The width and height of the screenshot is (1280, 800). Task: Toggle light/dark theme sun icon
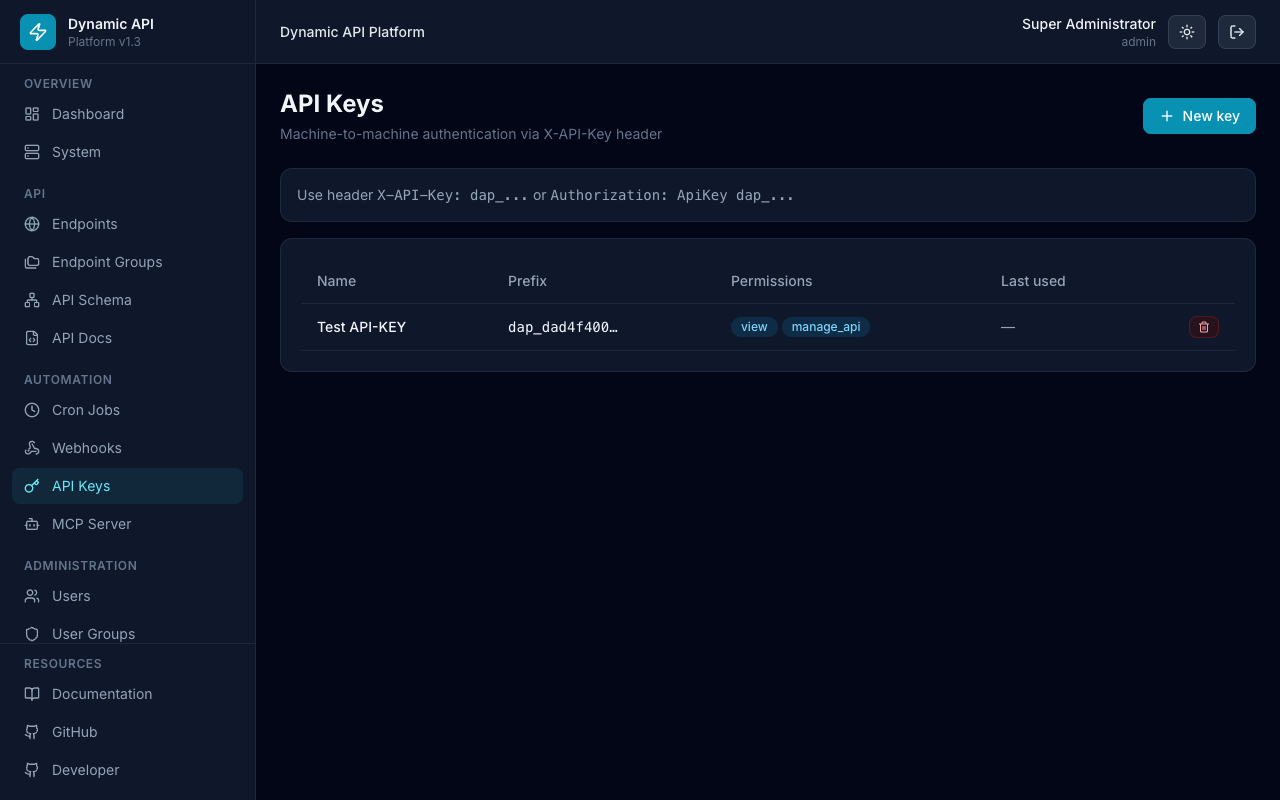pos(1187,32)
